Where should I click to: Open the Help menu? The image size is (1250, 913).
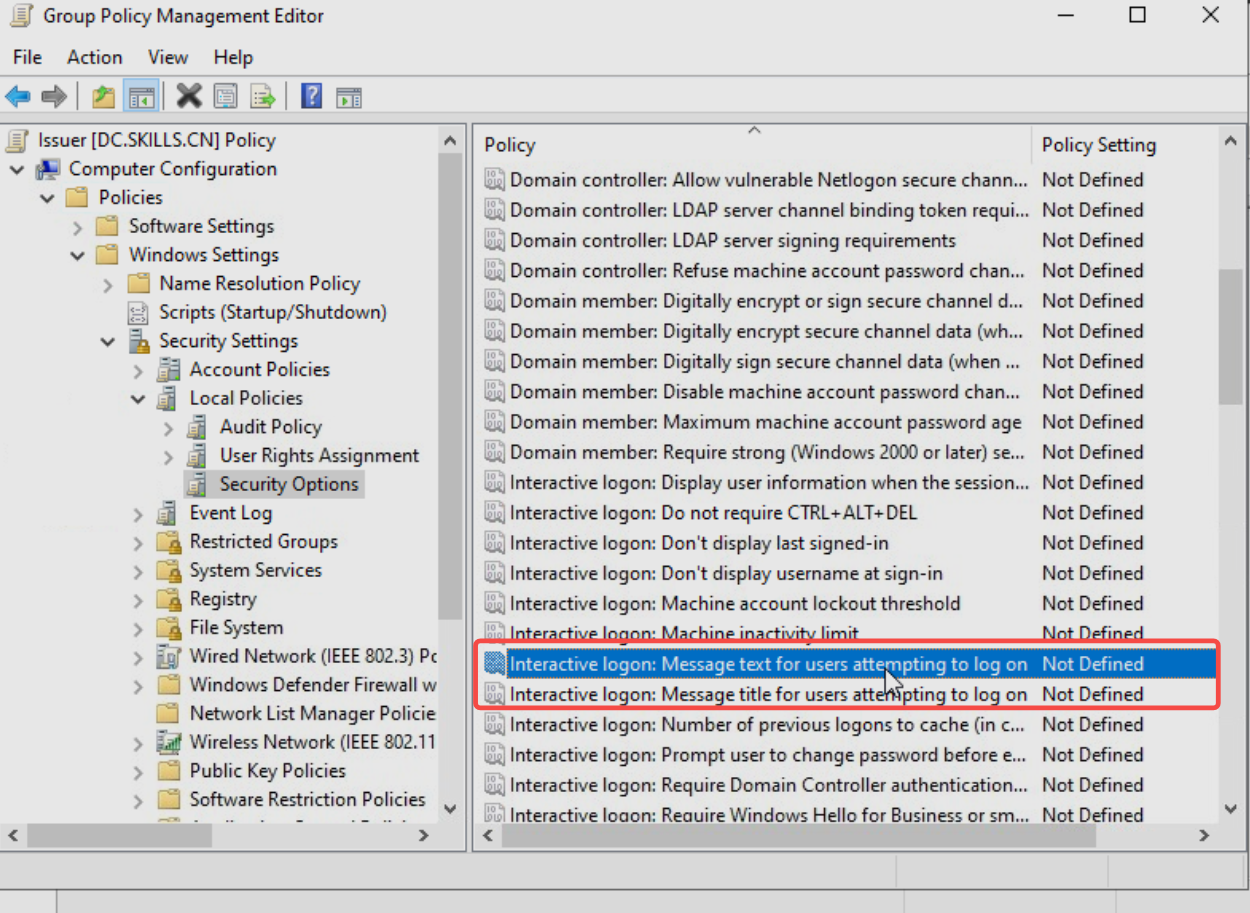pos(233,57)
